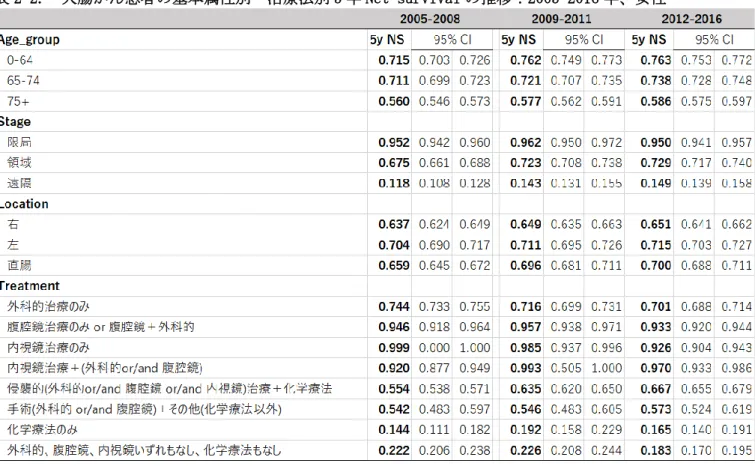Screen dimensions: 755x466
Task: Select value 0.183 in the bottom row
Action: pyautogui.click(x=655, y=450)
